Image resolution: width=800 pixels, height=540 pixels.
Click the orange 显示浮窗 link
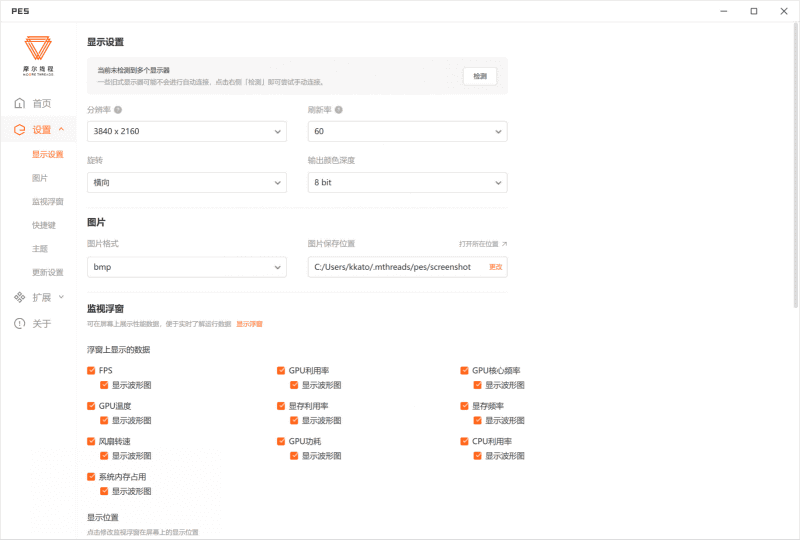(249, 324)
